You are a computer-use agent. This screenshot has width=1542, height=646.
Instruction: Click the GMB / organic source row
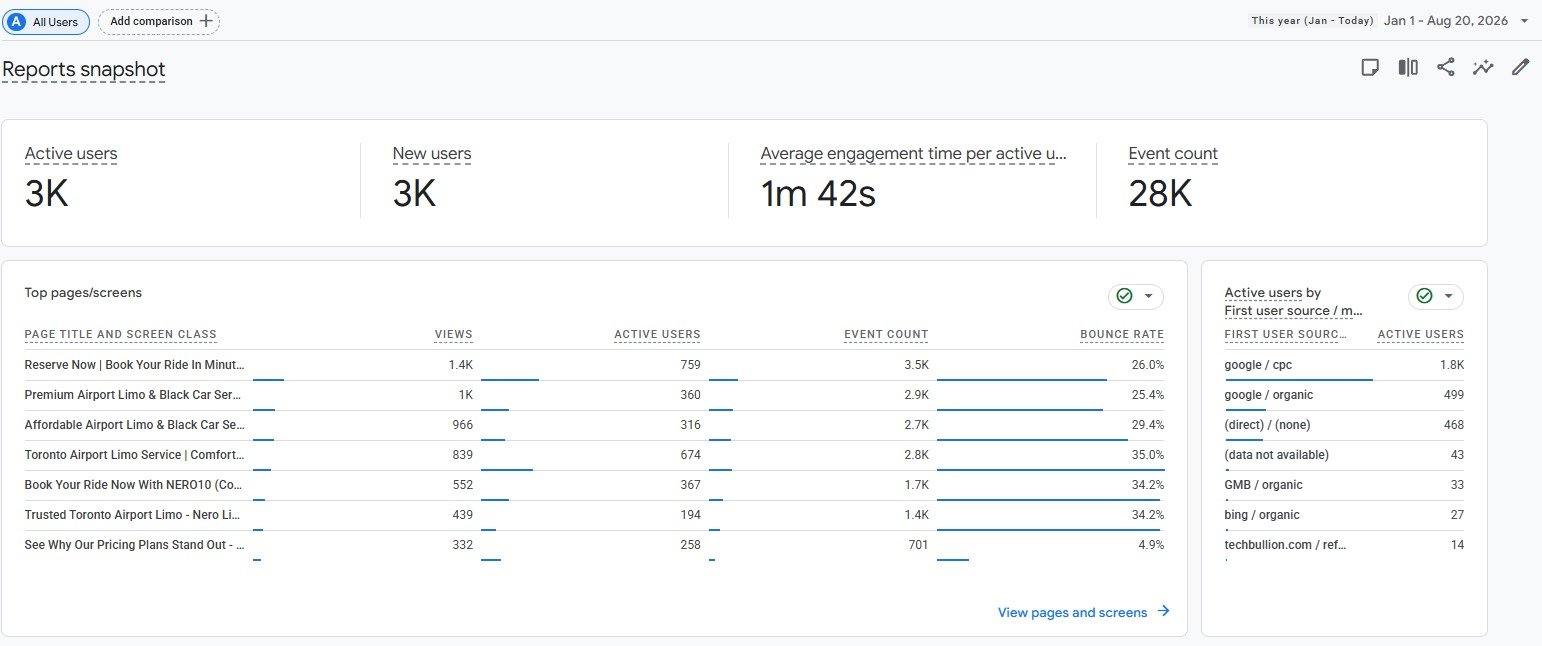tap(1344, 485)
